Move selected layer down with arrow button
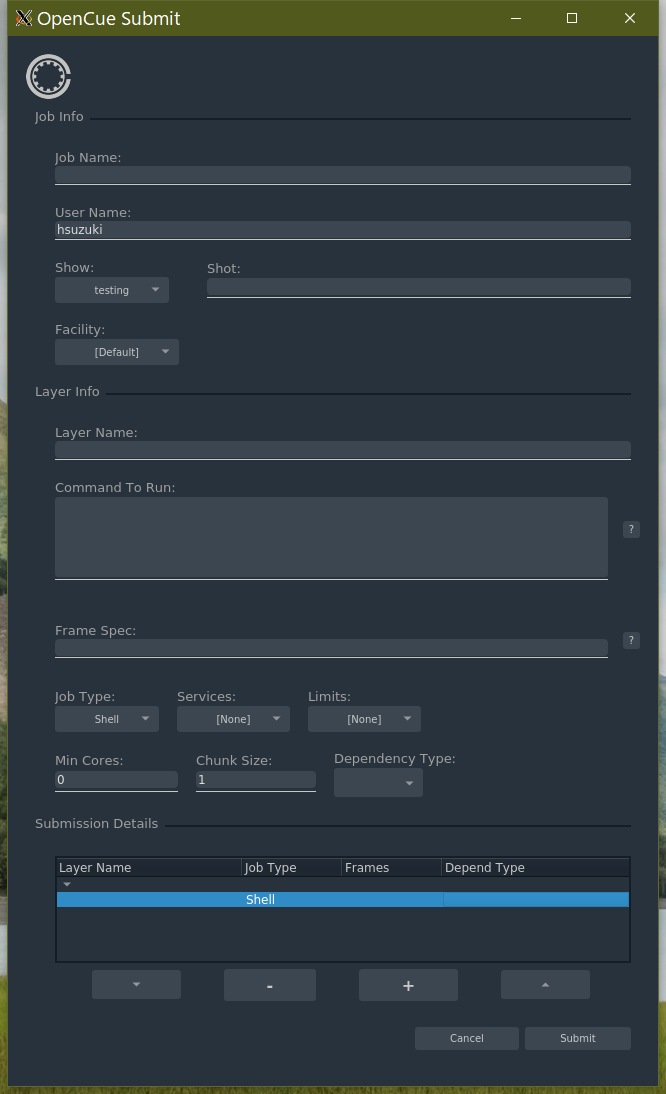This screenshot has width=666, height=1094. [x=137, y=984]
